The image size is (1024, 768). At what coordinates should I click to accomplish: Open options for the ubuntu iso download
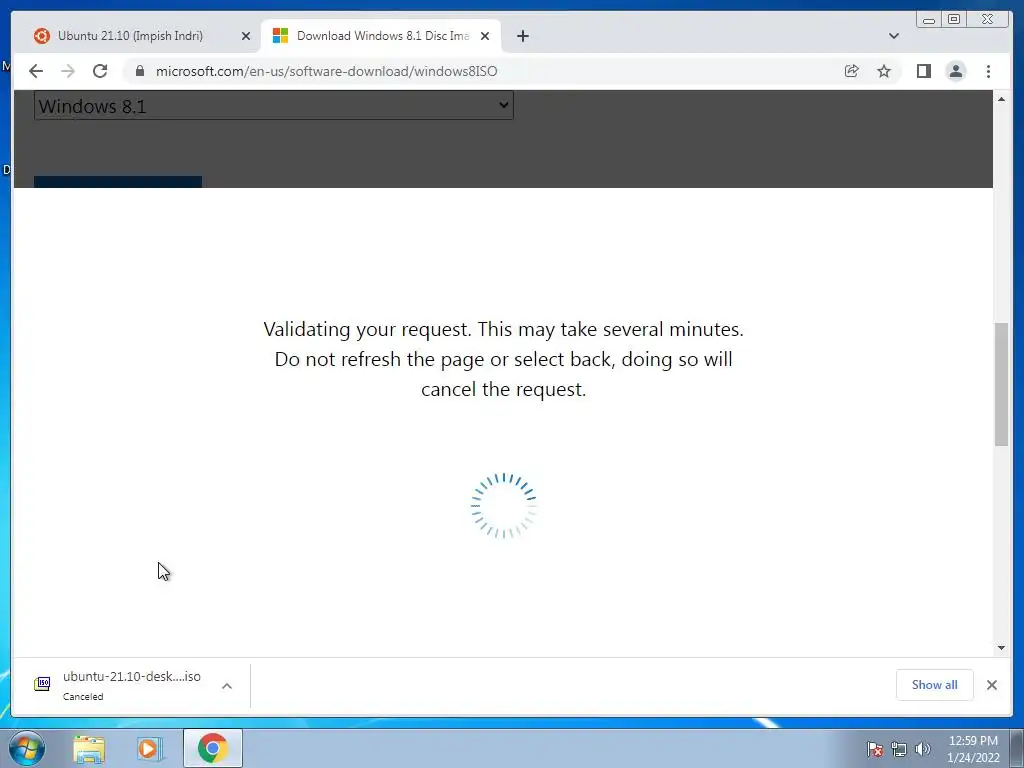pyautogui.click(x=227, y=686)
